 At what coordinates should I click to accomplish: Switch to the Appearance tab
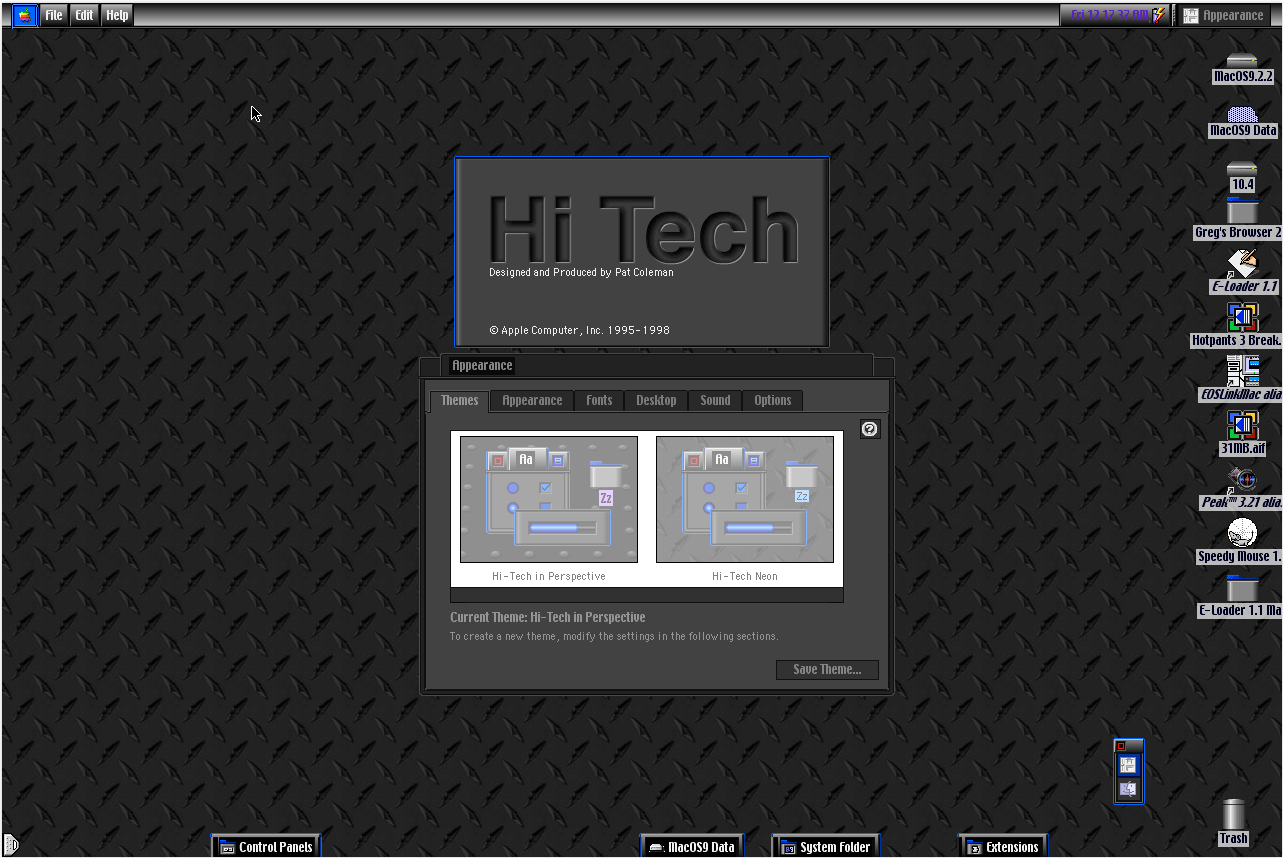coord(532,400)
